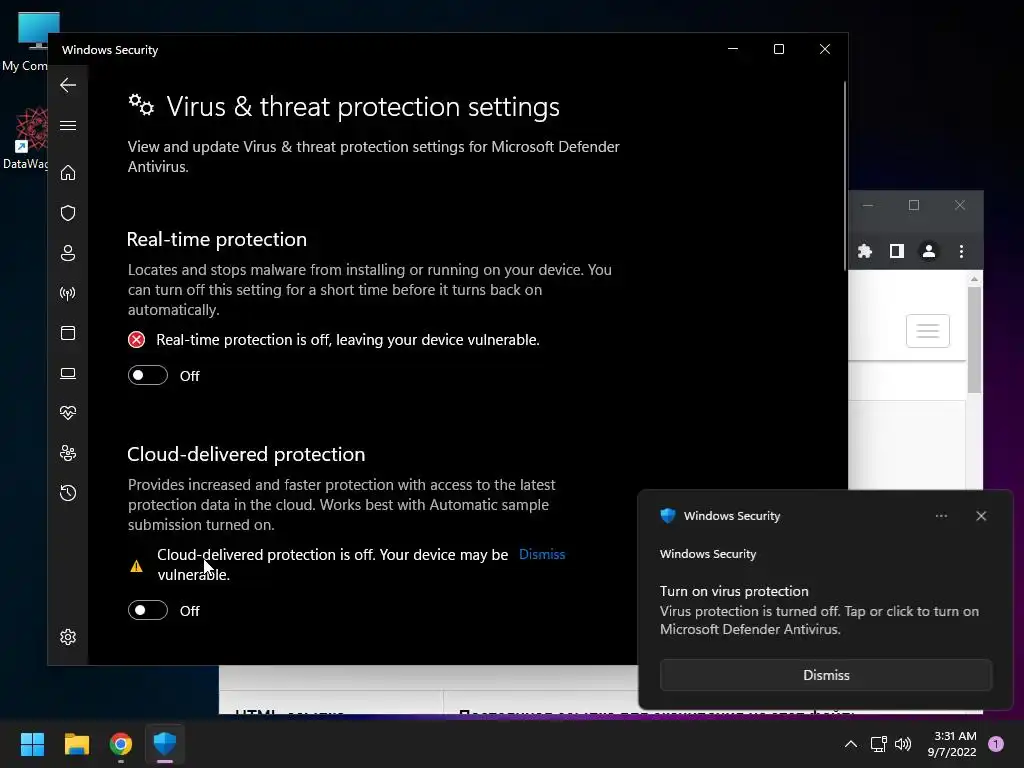Open notification center badge
Screen dimensions: 1024x768
click(996, 744)
